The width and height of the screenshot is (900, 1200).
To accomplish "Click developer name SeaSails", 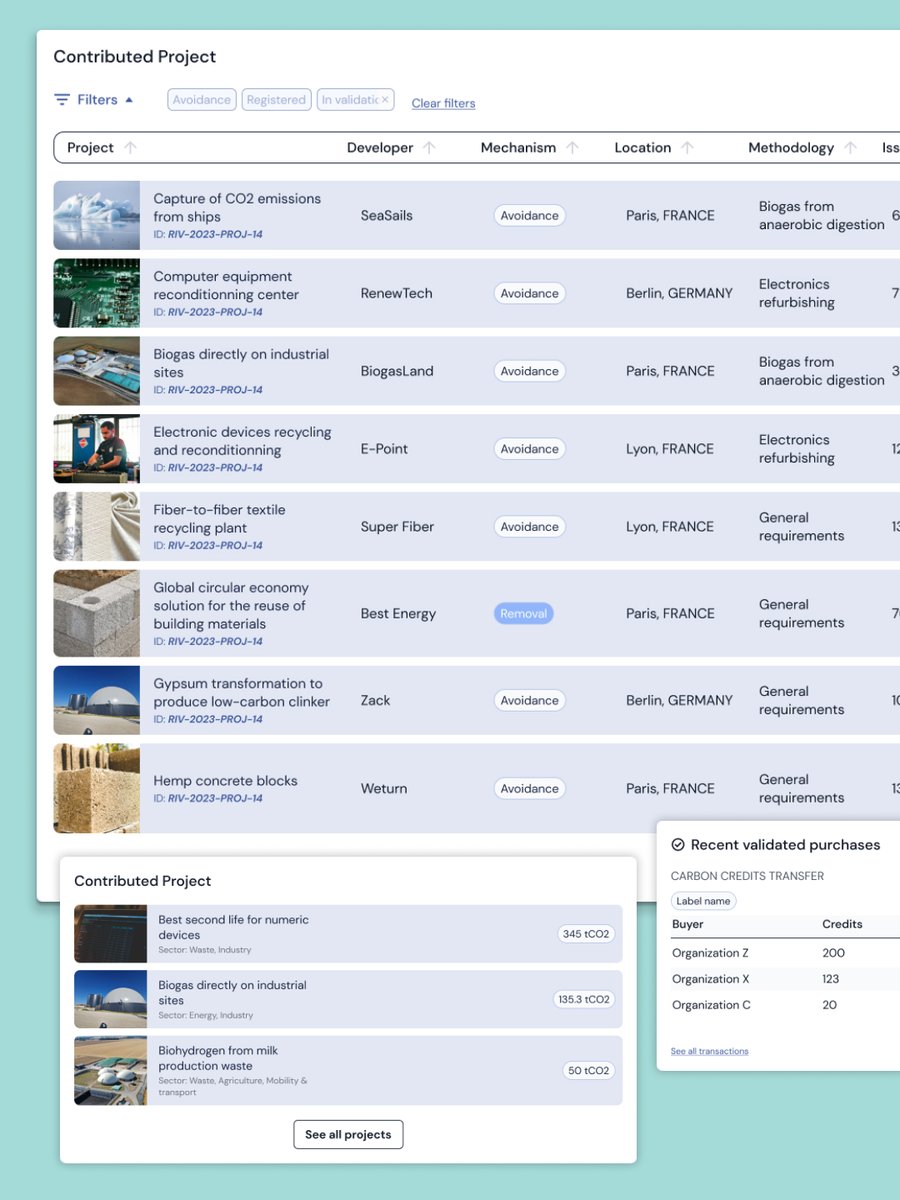I will [x=387, y=215].
